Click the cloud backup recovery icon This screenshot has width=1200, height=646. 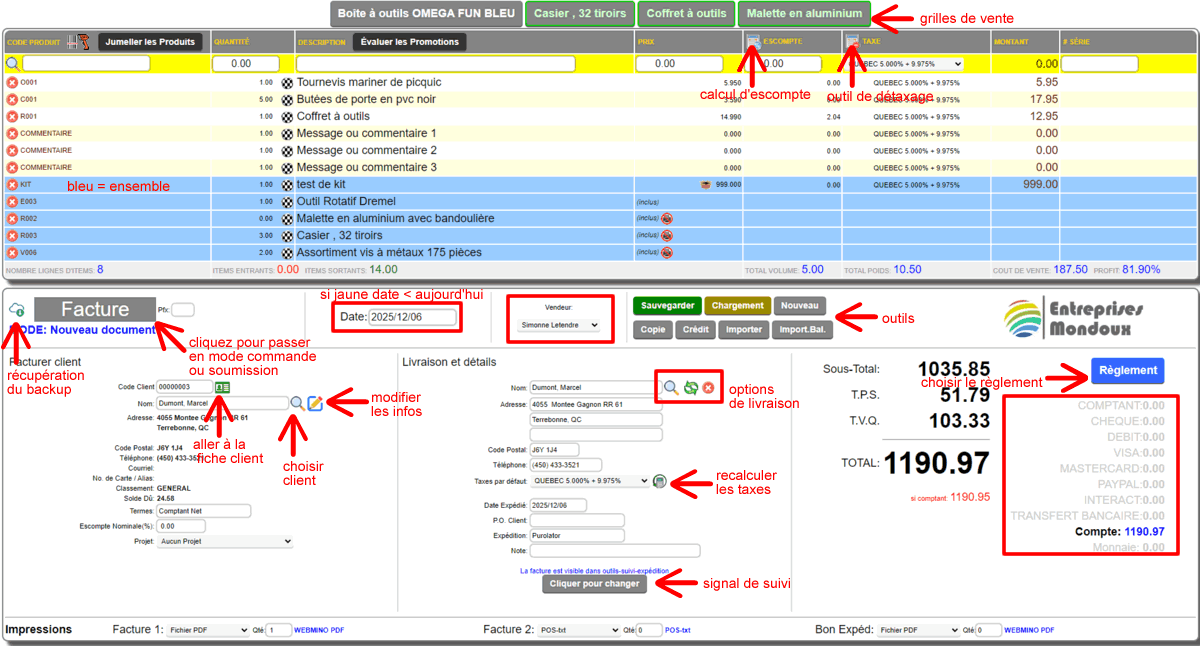pos(16,310)
